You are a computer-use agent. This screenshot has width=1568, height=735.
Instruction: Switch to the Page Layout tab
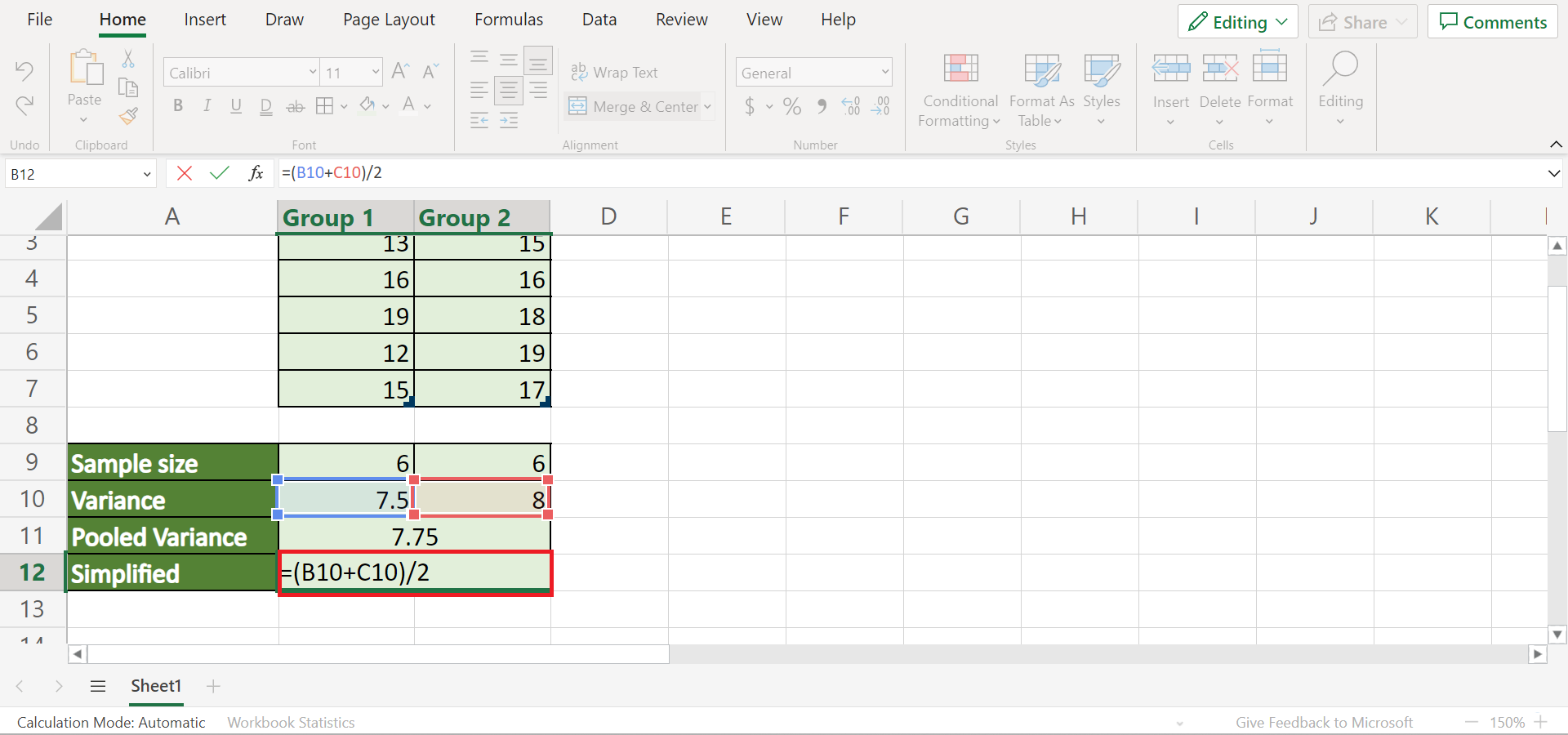(389, 20)
